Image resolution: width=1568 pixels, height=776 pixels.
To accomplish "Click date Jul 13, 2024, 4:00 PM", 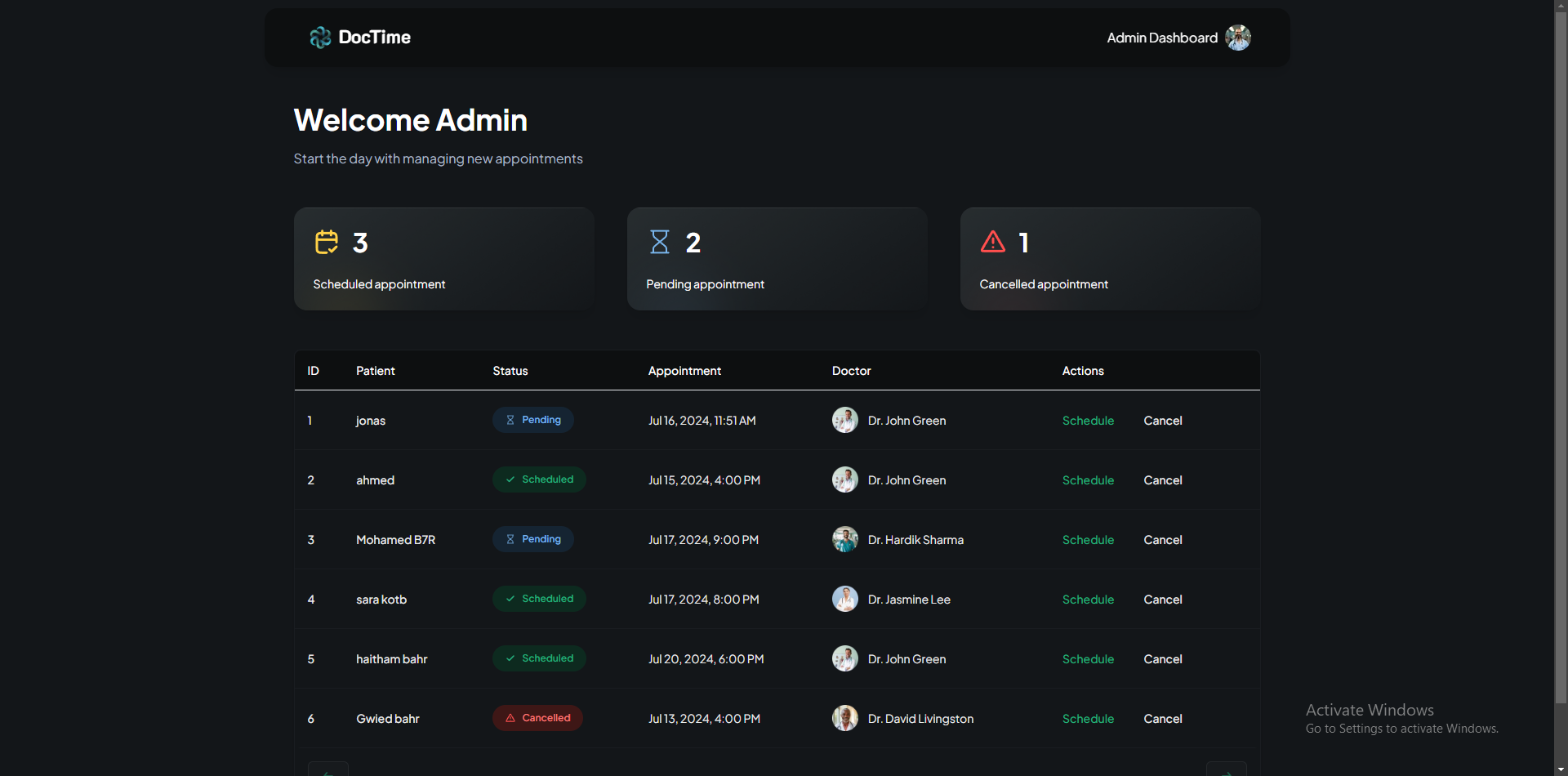I will coord(704,719).
